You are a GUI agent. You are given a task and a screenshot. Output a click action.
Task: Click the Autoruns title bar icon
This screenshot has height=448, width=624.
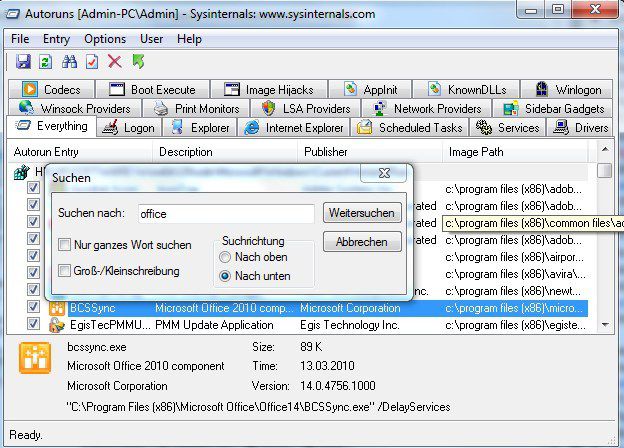pos(12,14)
